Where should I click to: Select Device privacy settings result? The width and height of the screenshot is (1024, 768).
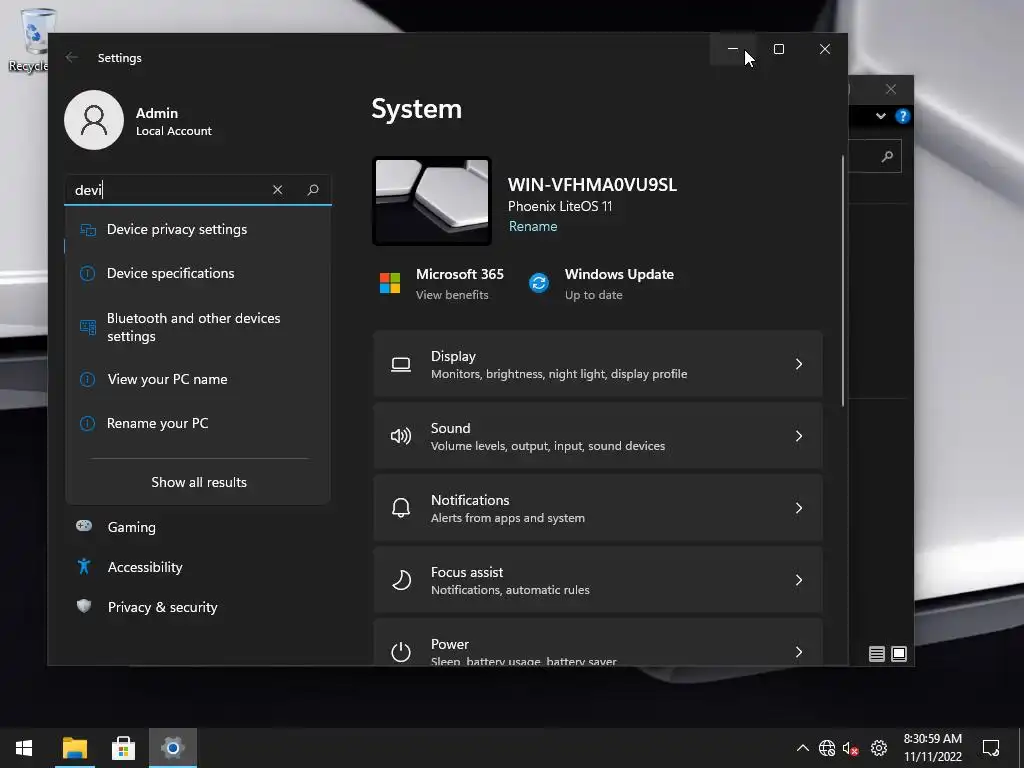tap(198, 229)
